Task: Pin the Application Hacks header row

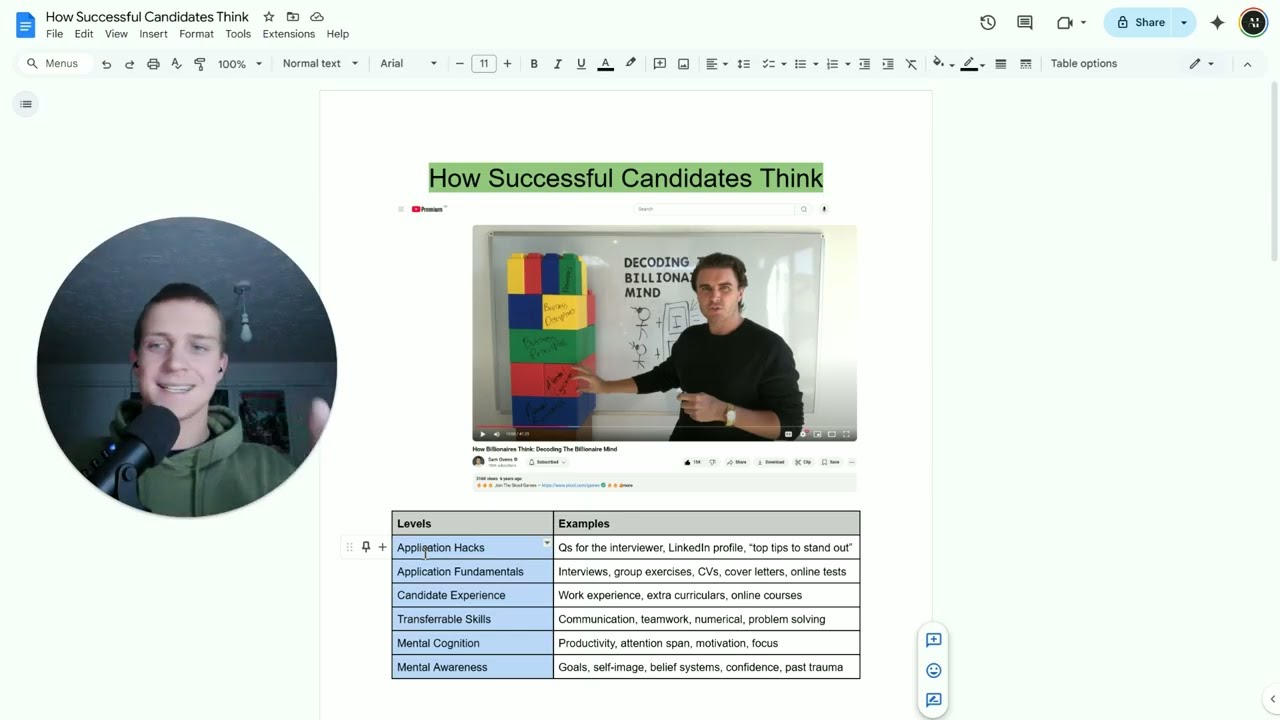Action: [x=366, y=547]
